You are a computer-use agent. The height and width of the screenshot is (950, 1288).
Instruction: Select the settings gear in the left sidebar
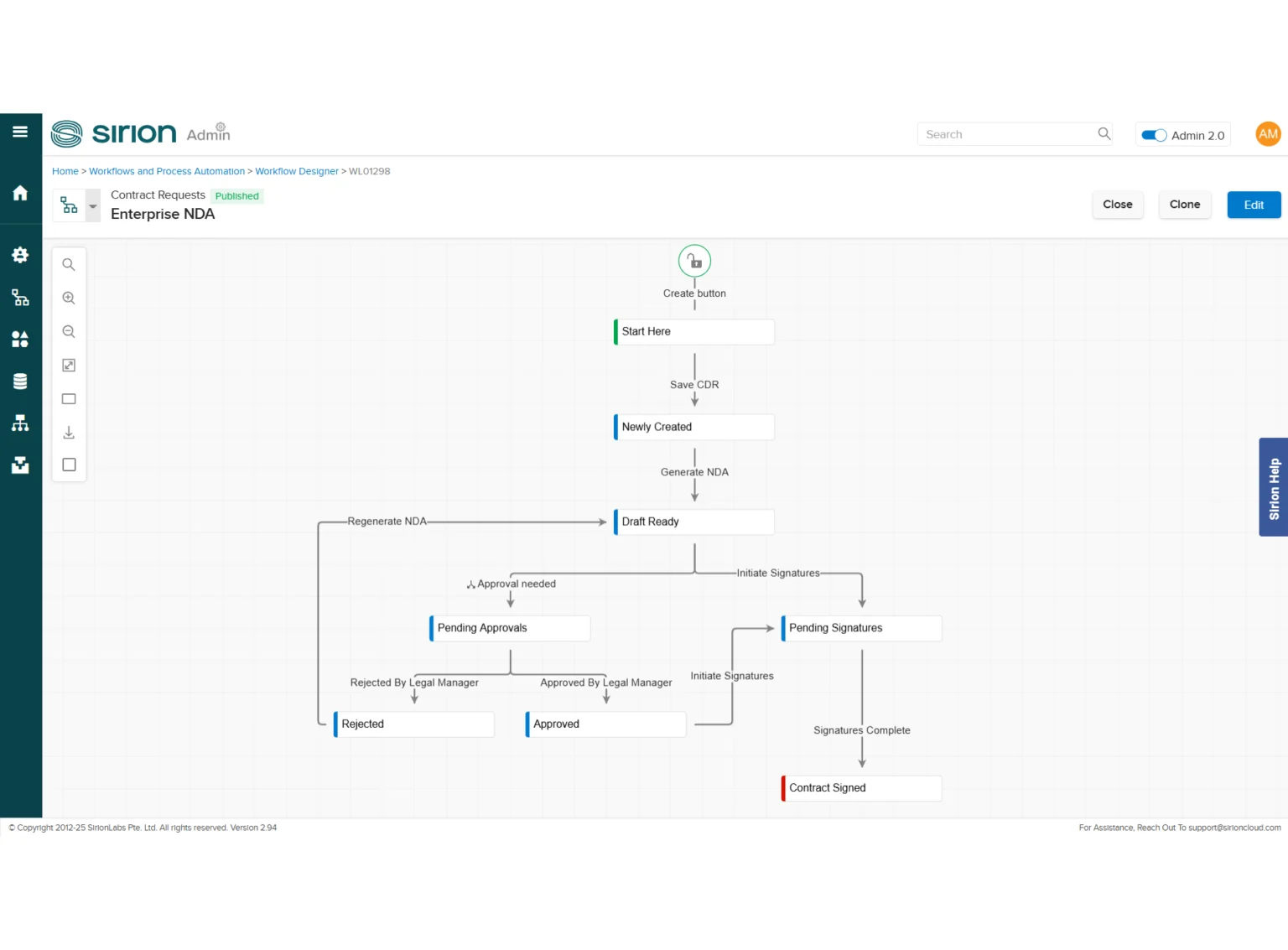(20, 255)
